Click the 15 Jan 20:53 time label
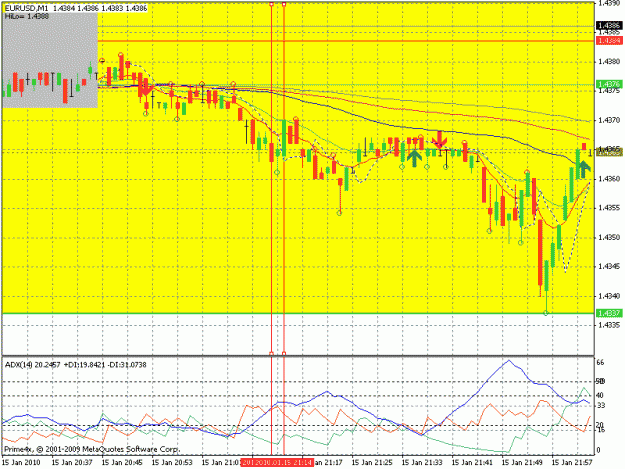The width and height of the screenshot is (625, 469). [172, 462]
